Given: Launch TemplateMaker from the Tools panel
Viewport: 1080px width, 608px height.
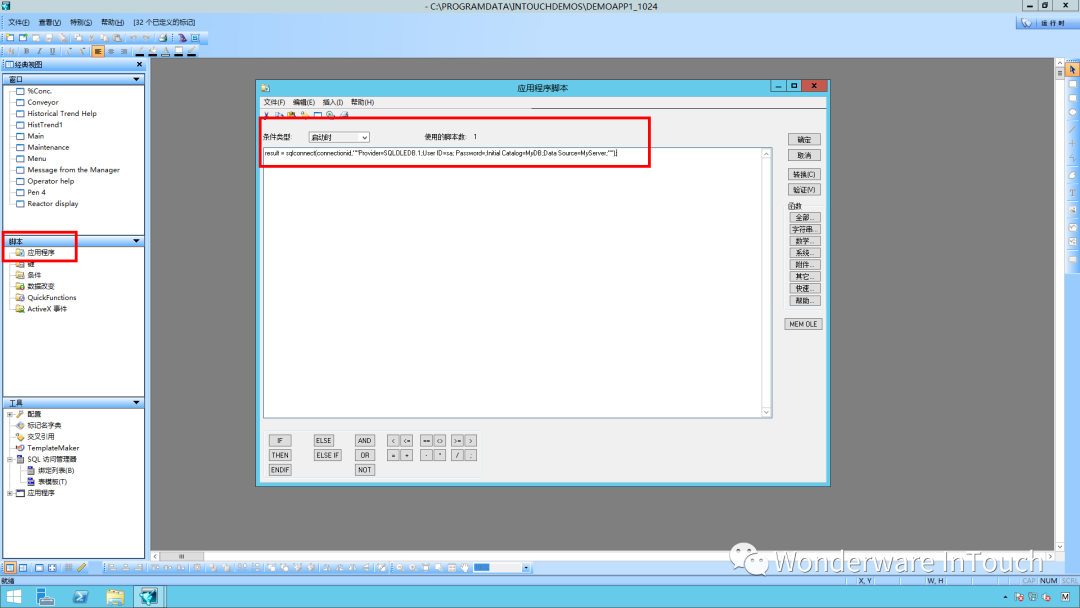Looking at the screenshot, I should 54,447.
